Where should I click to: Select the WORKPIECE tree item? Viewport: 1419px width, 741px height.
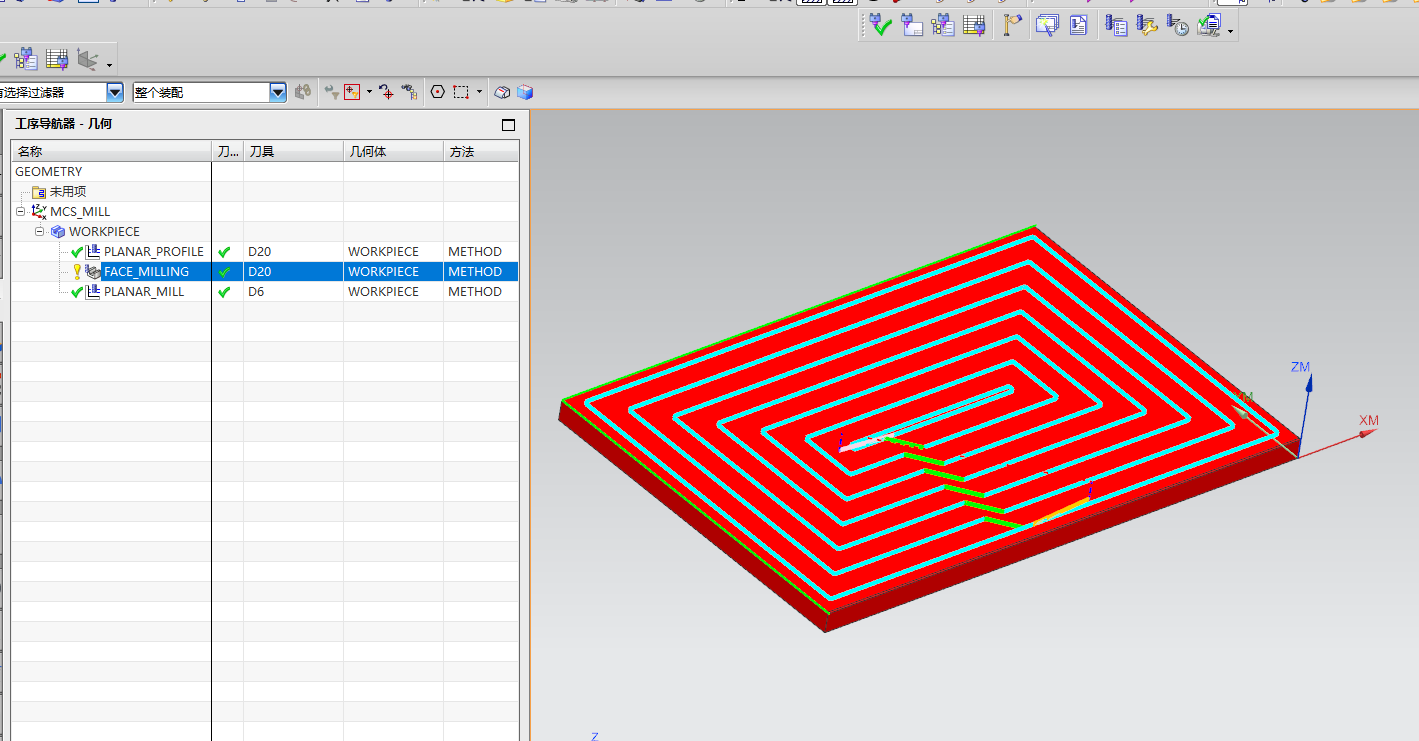[x=104, y=232]
